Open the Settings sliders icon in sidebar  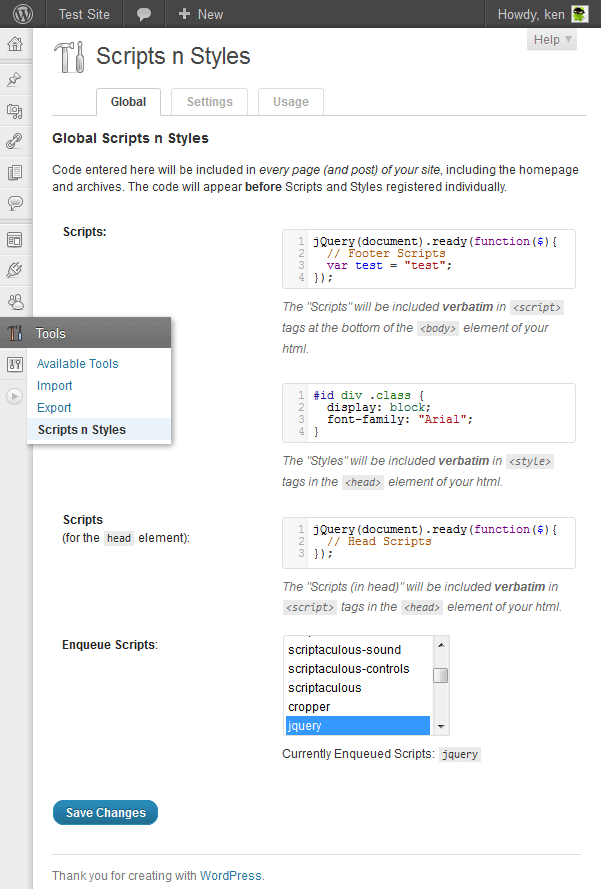pos(15,364)
